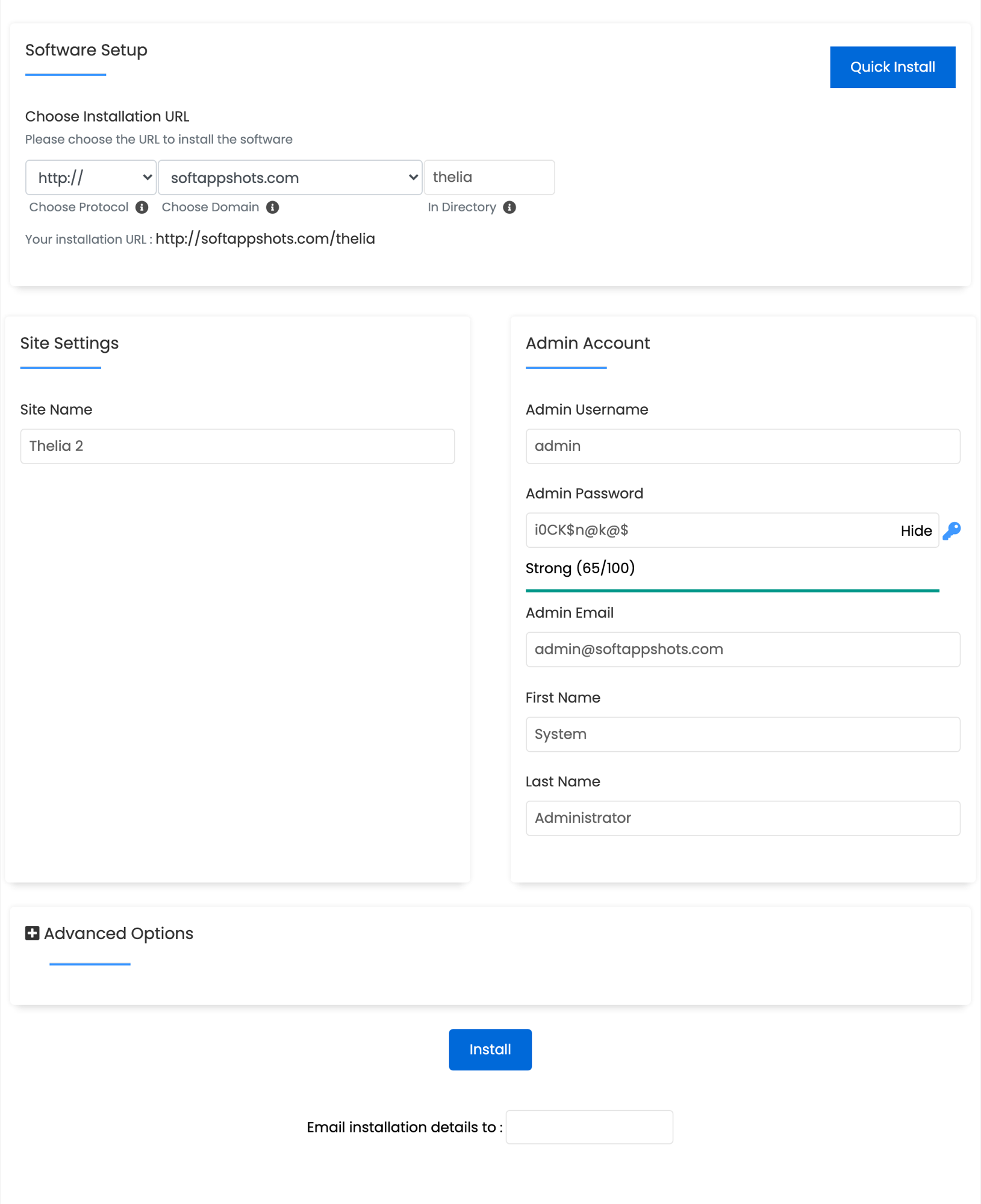
Task: Select the Site Name field showing Thelia 2
Action: [237, 446]
